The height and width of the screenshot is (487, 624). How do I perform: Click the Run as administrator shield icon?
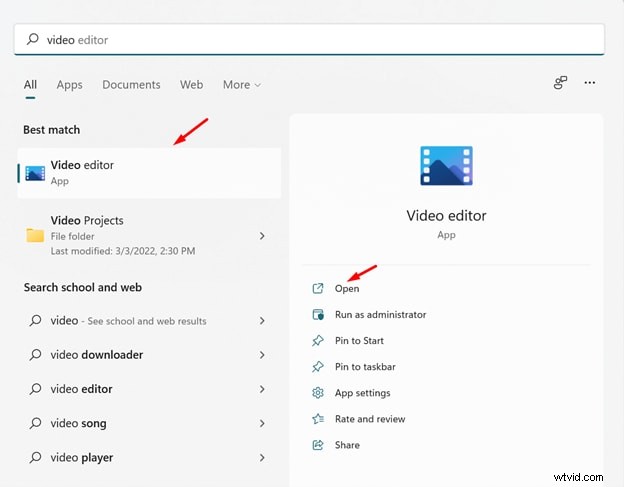318,315
